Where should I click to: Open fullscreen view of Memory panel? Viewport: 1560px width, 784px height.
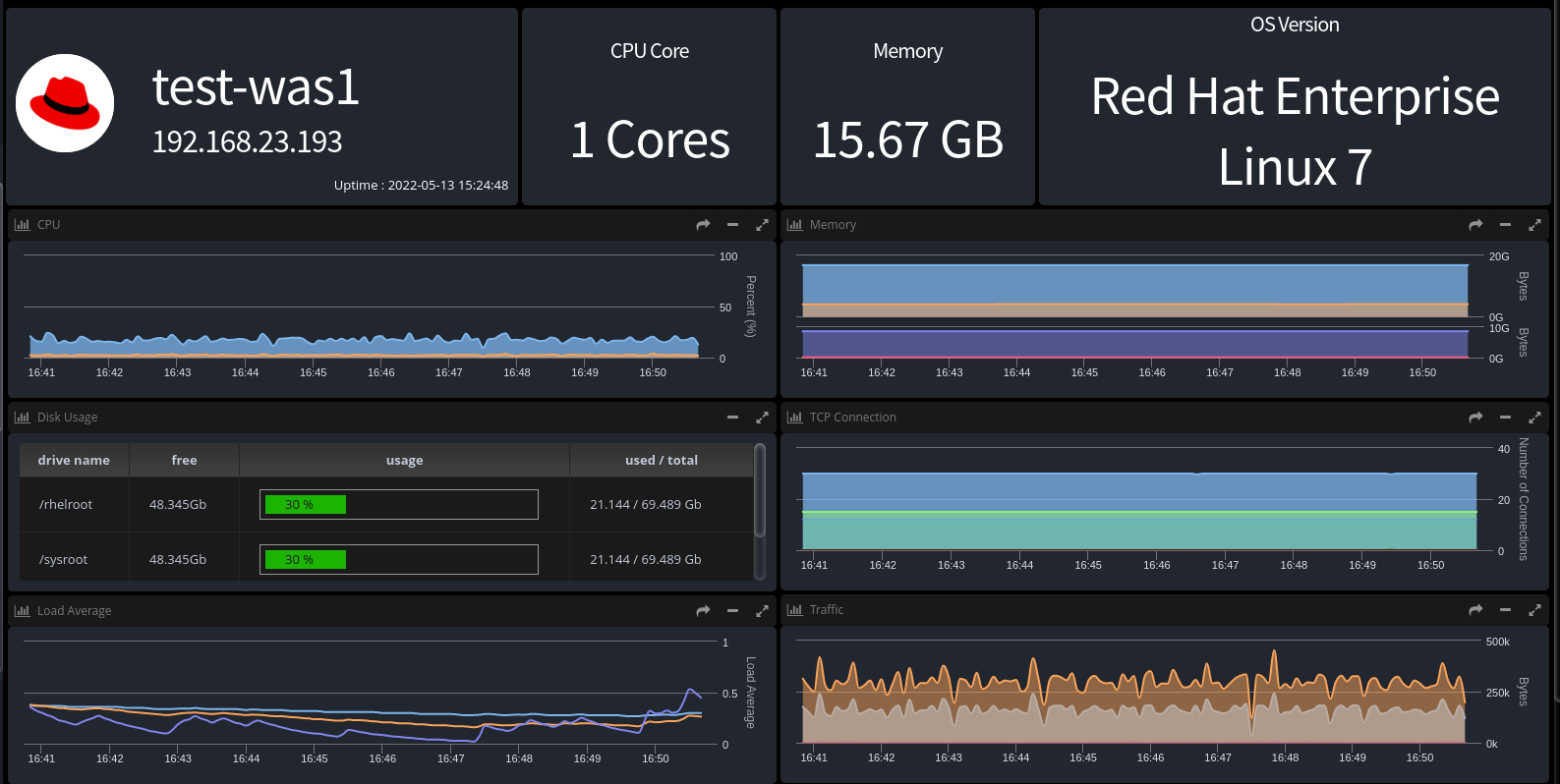1534,225
